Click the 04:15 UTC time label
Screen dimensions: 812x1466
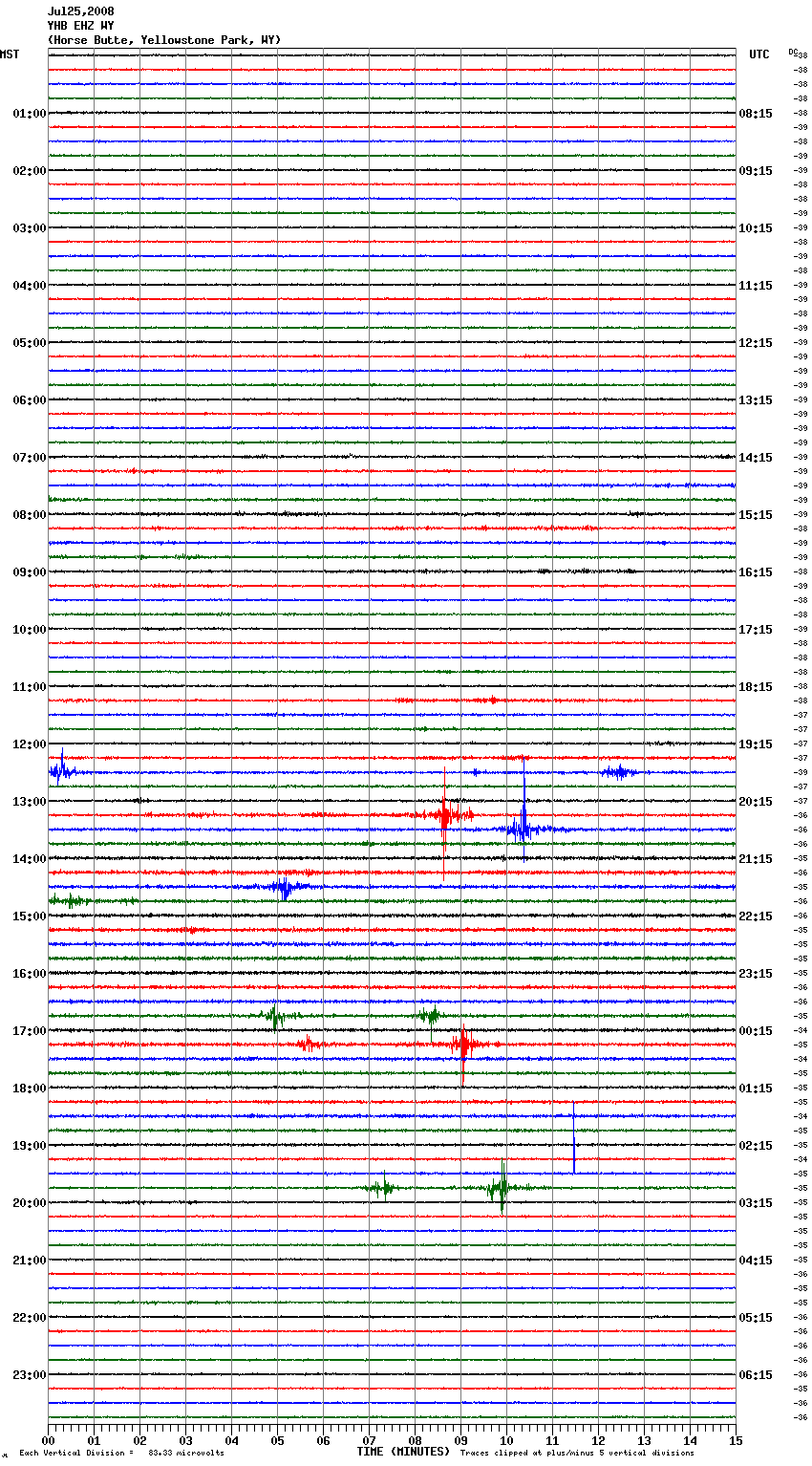pos(756,1261)
